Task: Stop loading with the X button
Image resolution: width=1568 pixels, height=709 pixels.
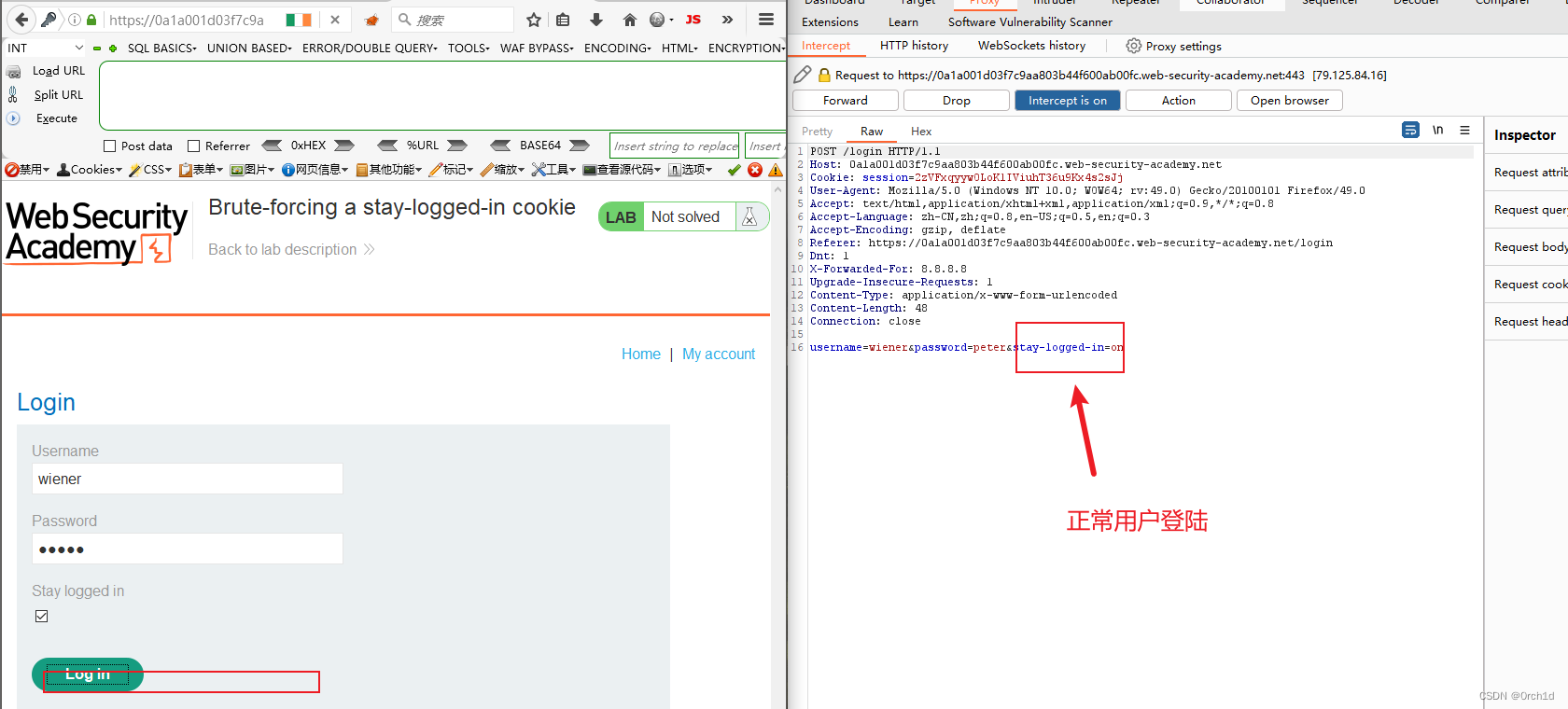Action: 335,20
